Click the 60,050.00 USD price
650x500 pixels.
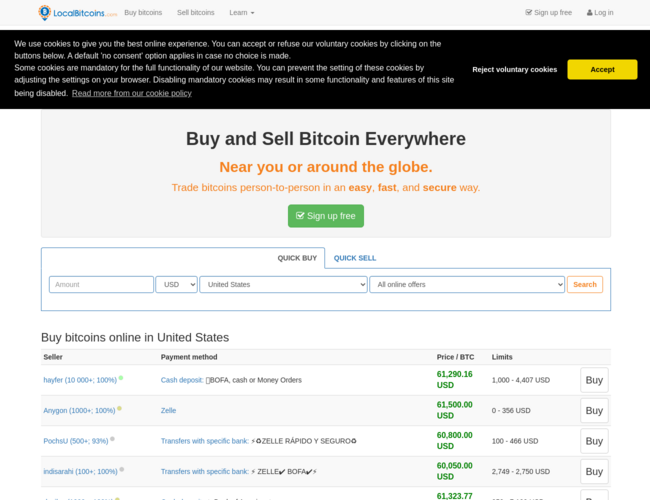click(454, 471)
